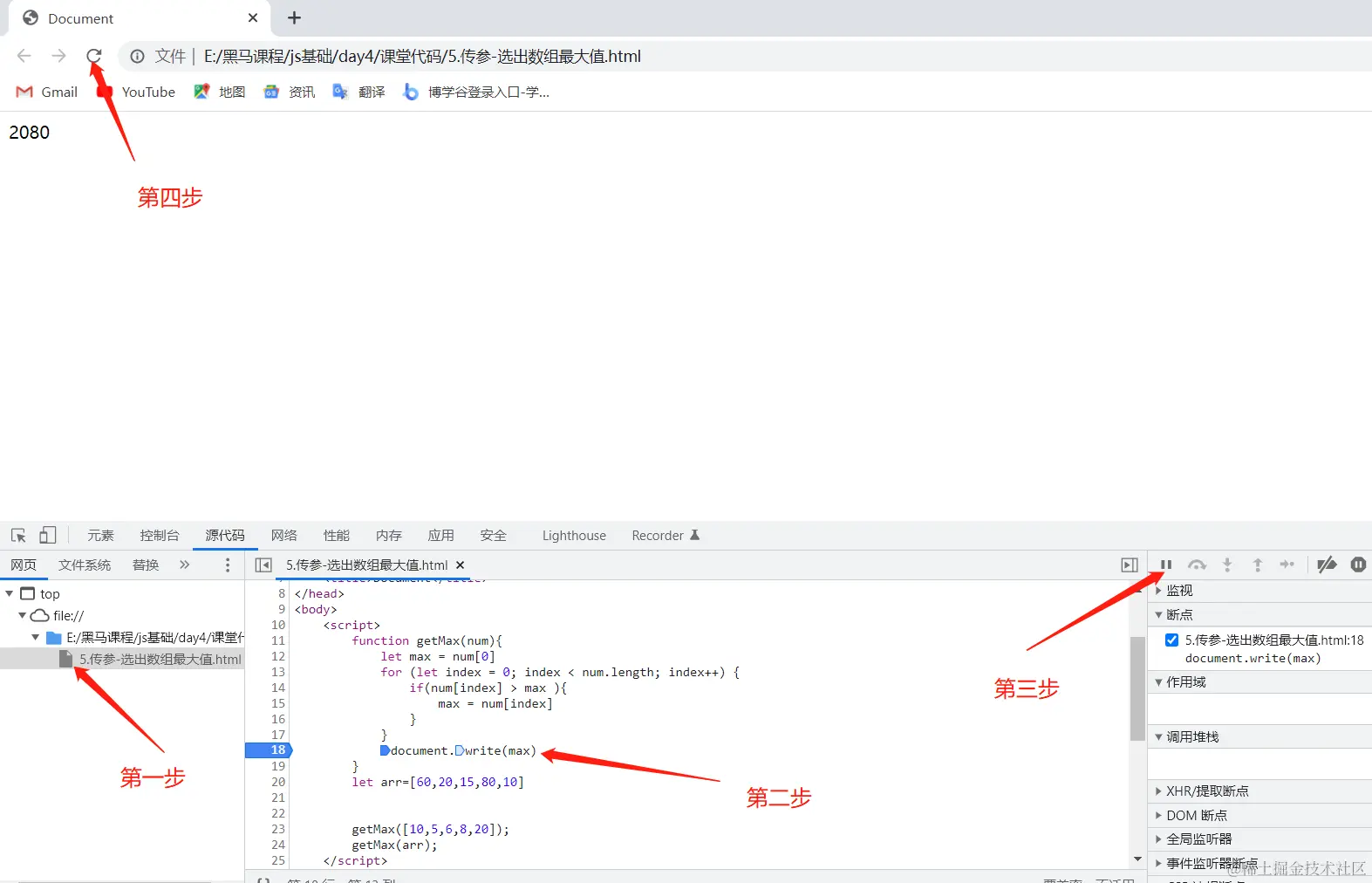Pause script execution button
The width and height of the screenshot is (1372, 883).
click(1166, 565)
